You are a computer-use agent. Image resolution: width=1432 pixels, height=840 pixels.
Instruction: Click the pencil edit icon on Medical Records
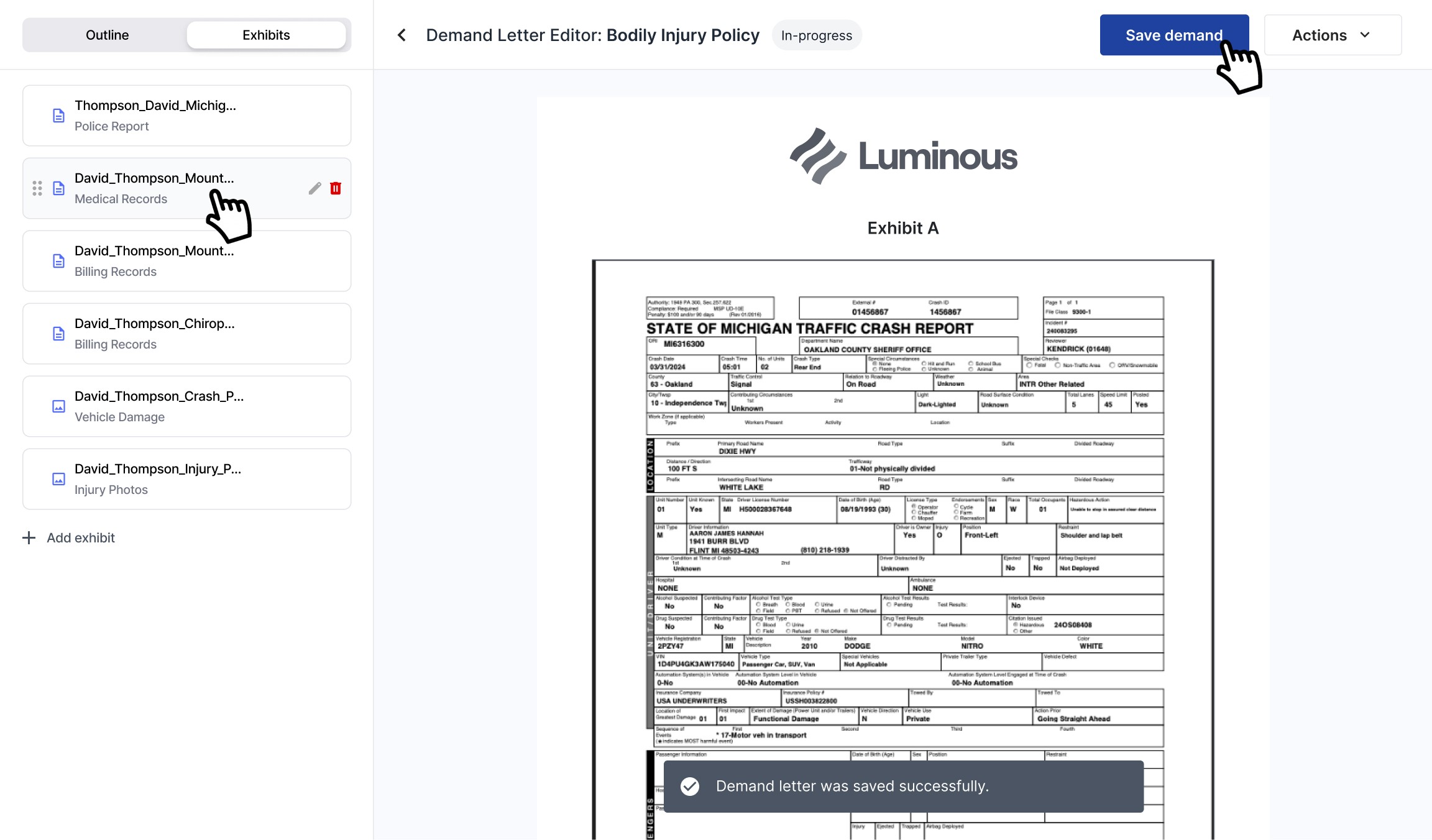click(314, 188)
